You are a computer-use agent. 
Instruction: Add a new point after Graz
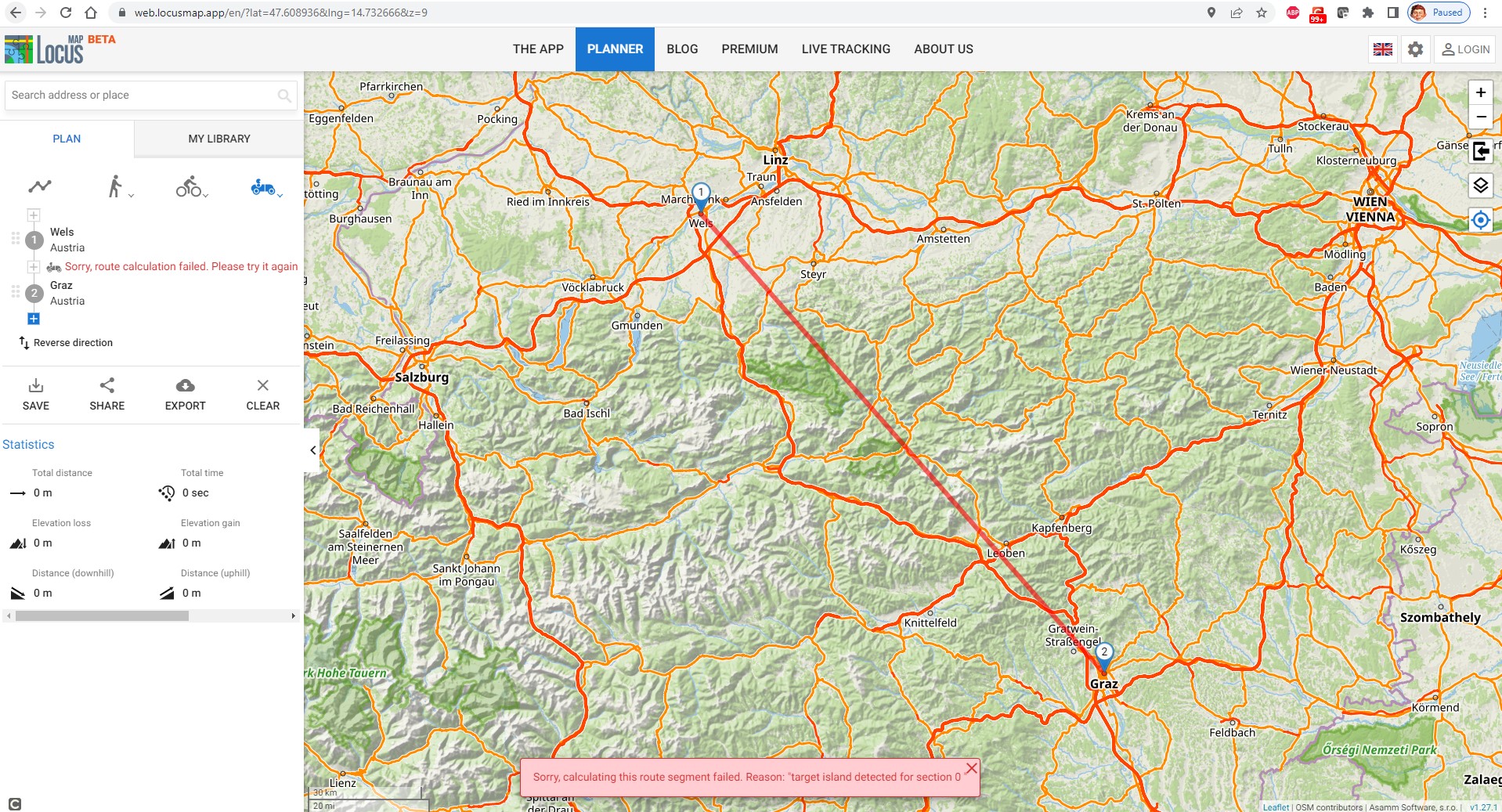coord(34,319)
